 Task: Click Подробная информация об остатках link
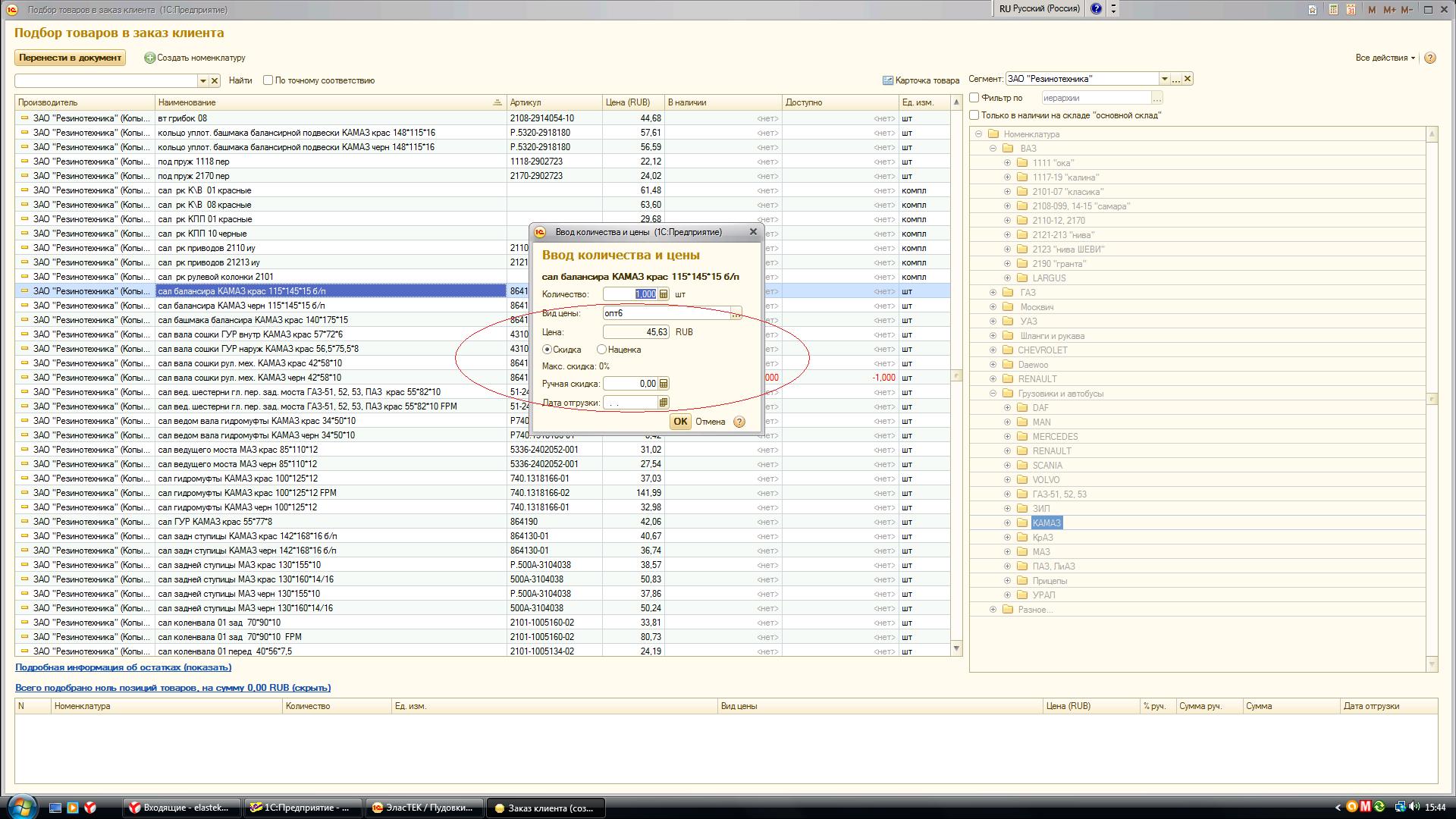(x=123, y=667)
